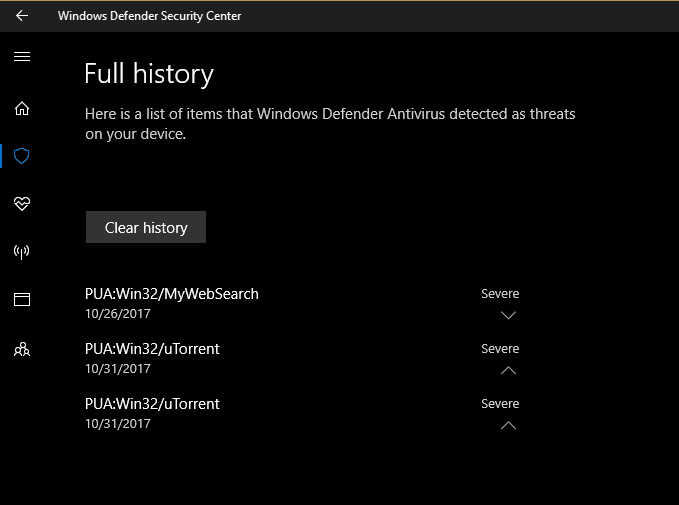
Task: Select Virus & threat protection shield icon
Action: coord(22,156)
